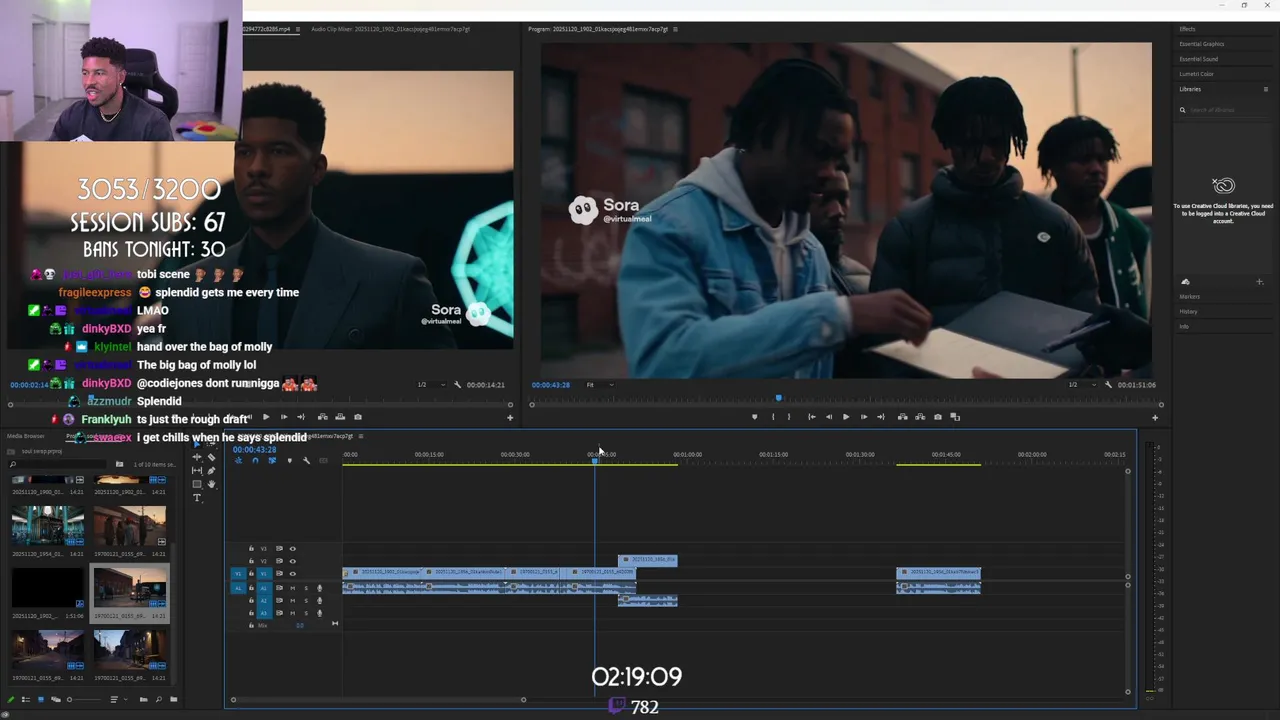Export frame with camera icon in the Program monitor

pyautogui.click(x=938, y=417)
